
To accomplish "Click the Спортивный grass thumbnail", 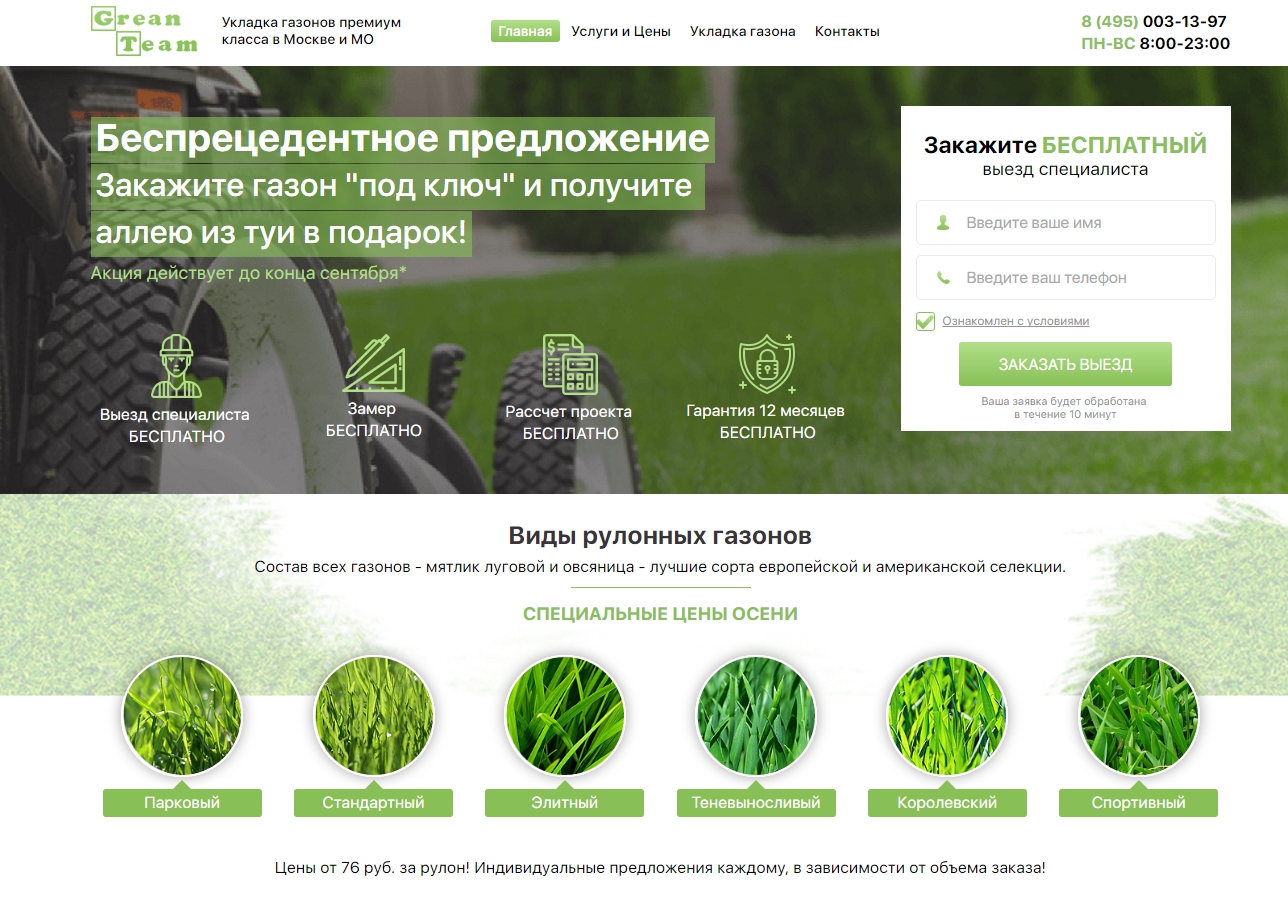I will click(x=1138, y=716).
